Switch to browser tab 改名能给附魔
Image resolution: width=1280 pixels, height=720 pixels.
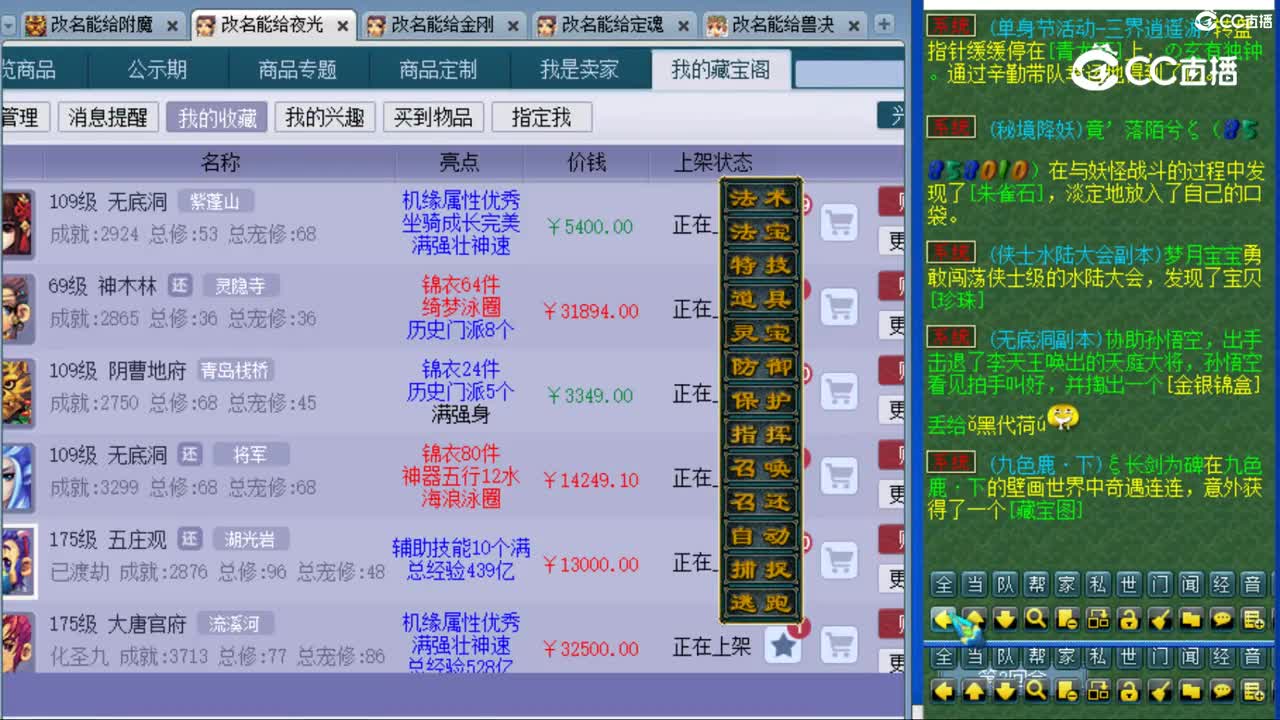pyautogui.click(x=100, y=25)
